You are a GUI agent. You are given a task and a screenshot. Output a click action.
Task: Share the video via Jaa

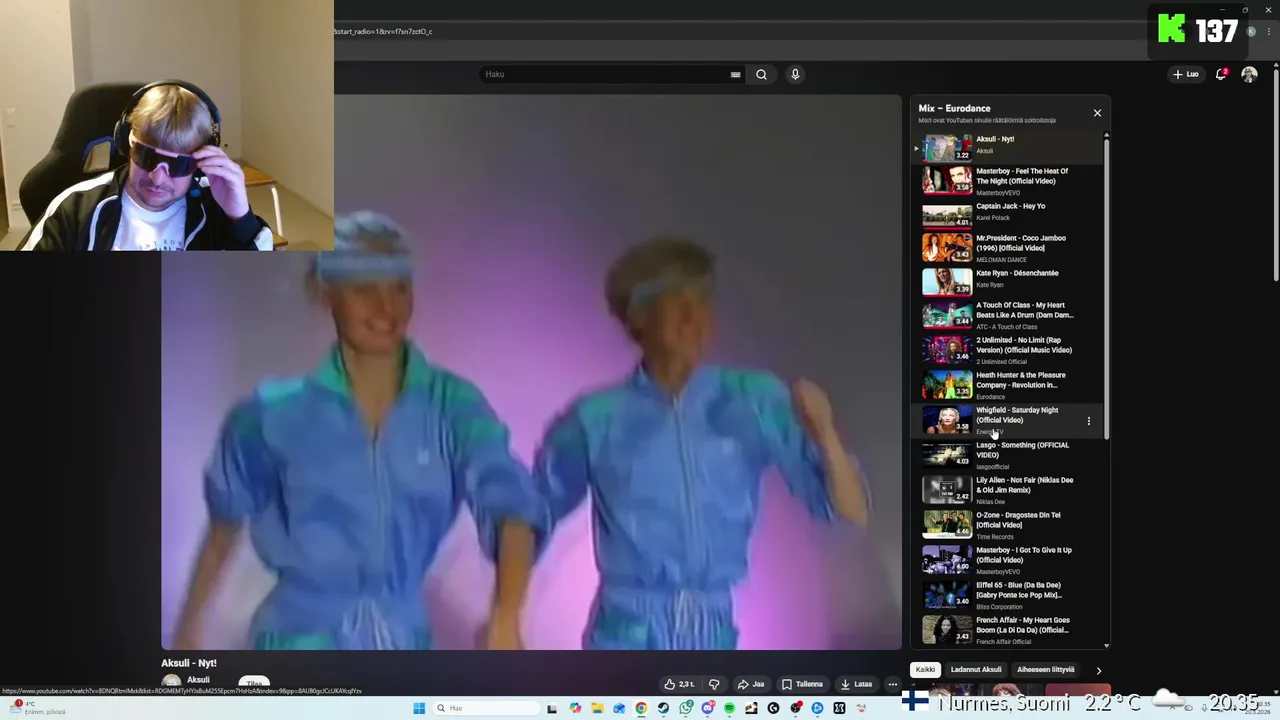click(x=750, y=684)
